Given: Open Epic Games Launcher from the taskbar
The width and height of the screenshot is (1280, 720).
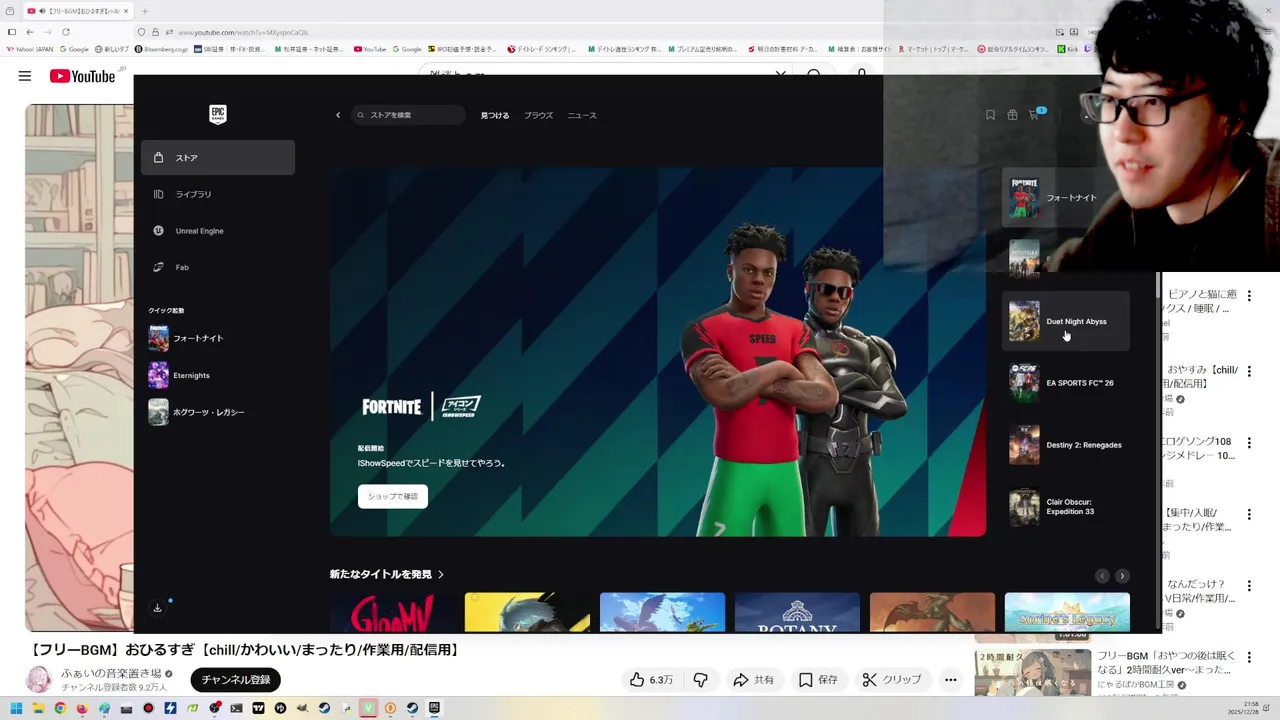Looking at the screenshot, I should click(434, 708).
